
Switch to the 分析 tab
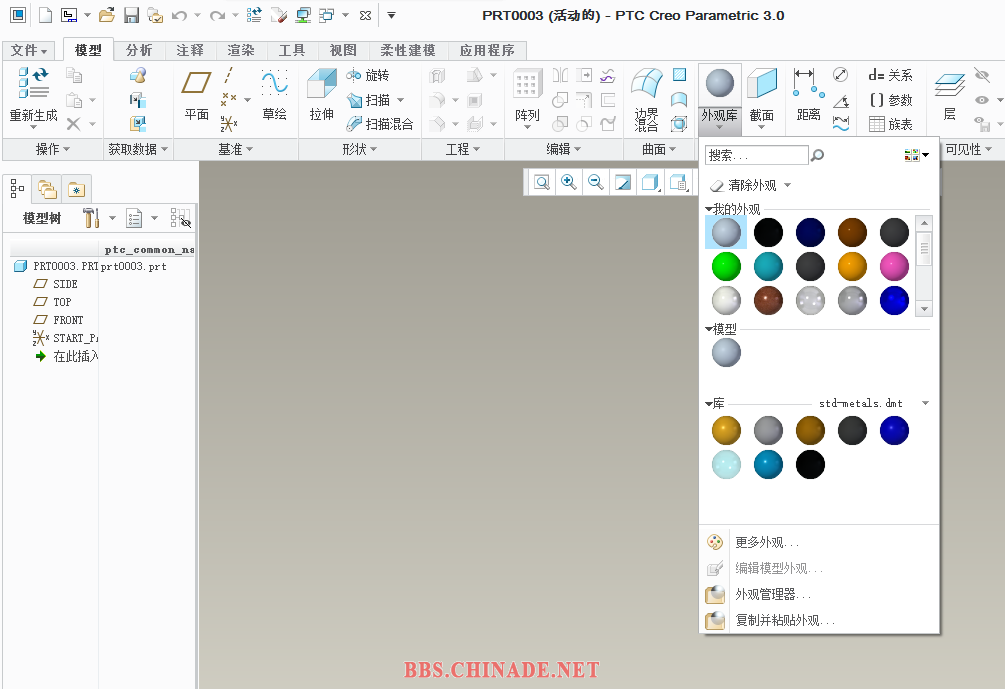139,50
